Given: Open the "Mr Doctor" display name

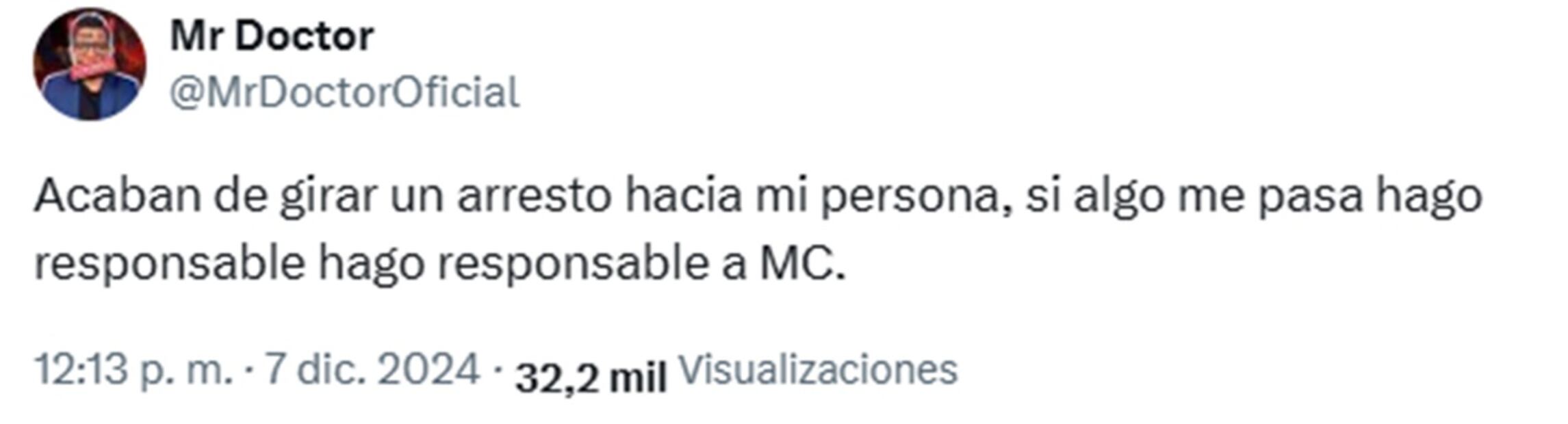Looking at the screenshot, I should pos(272,36).
